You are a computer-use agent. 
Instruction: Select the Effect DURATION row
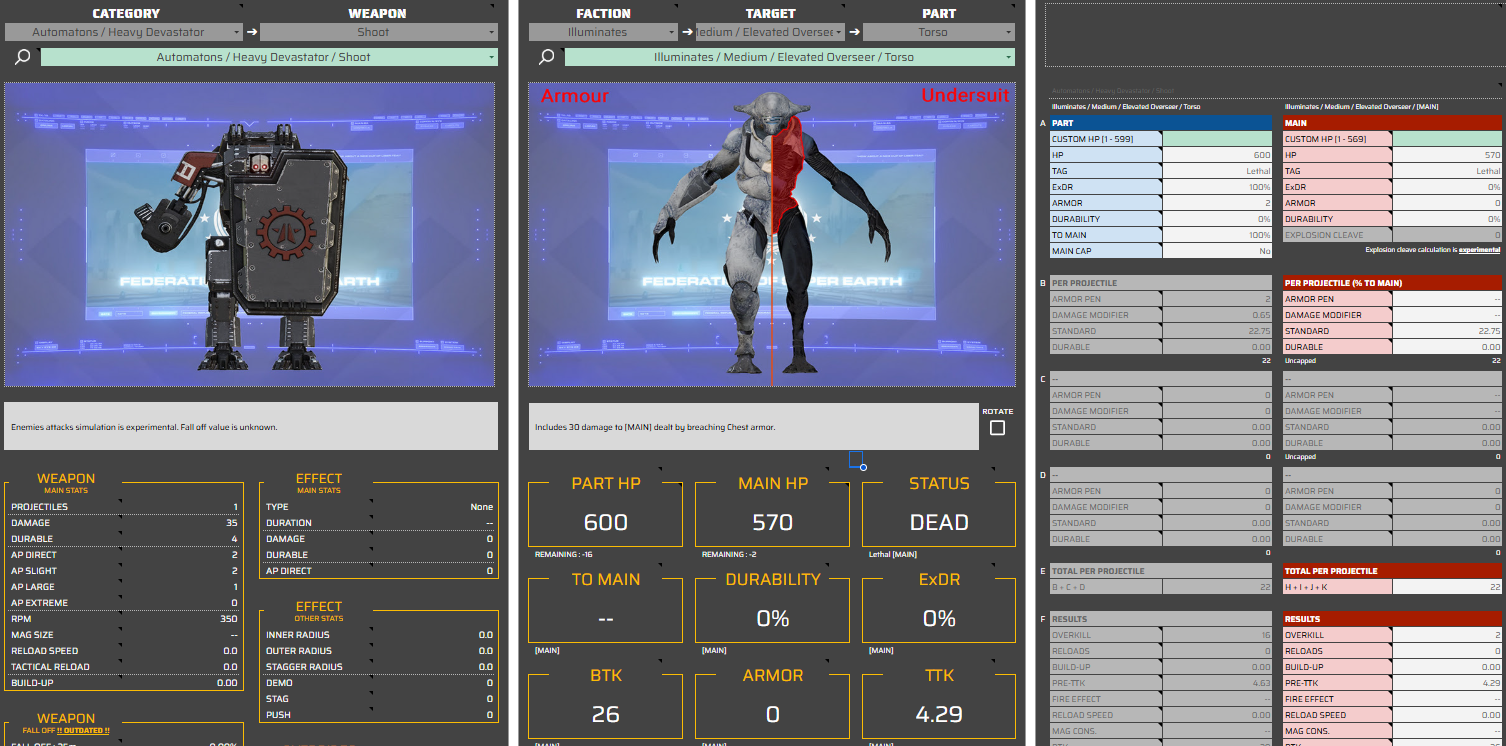[379, 523]
